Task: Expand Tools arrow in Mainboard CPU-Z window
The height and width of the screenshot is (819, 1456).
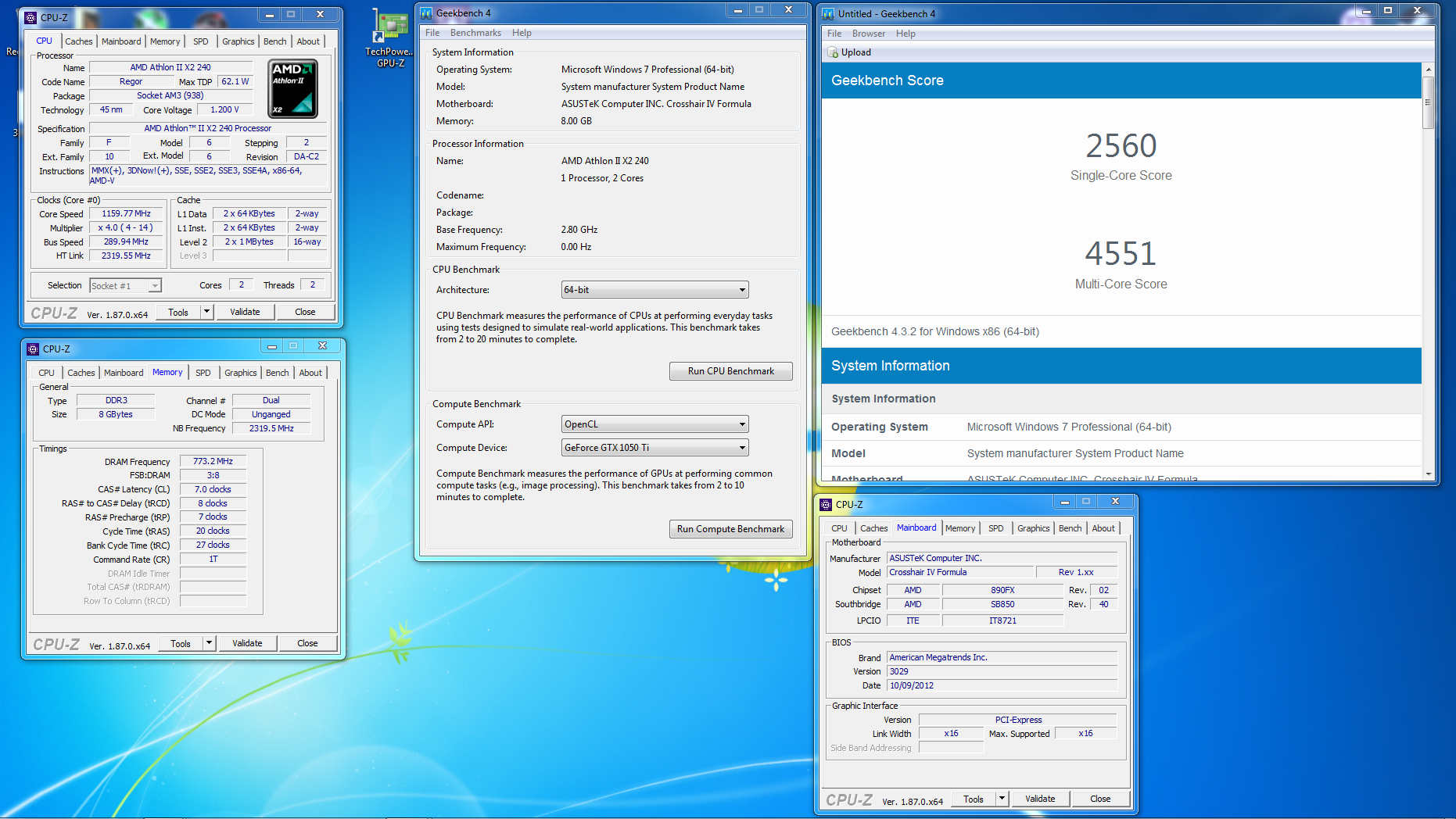Action: coord(1002,799)
